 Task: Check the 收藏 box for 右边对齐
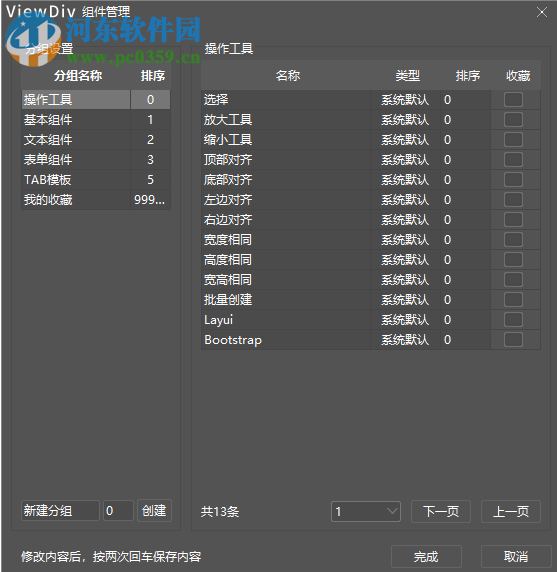coord(513,220)
